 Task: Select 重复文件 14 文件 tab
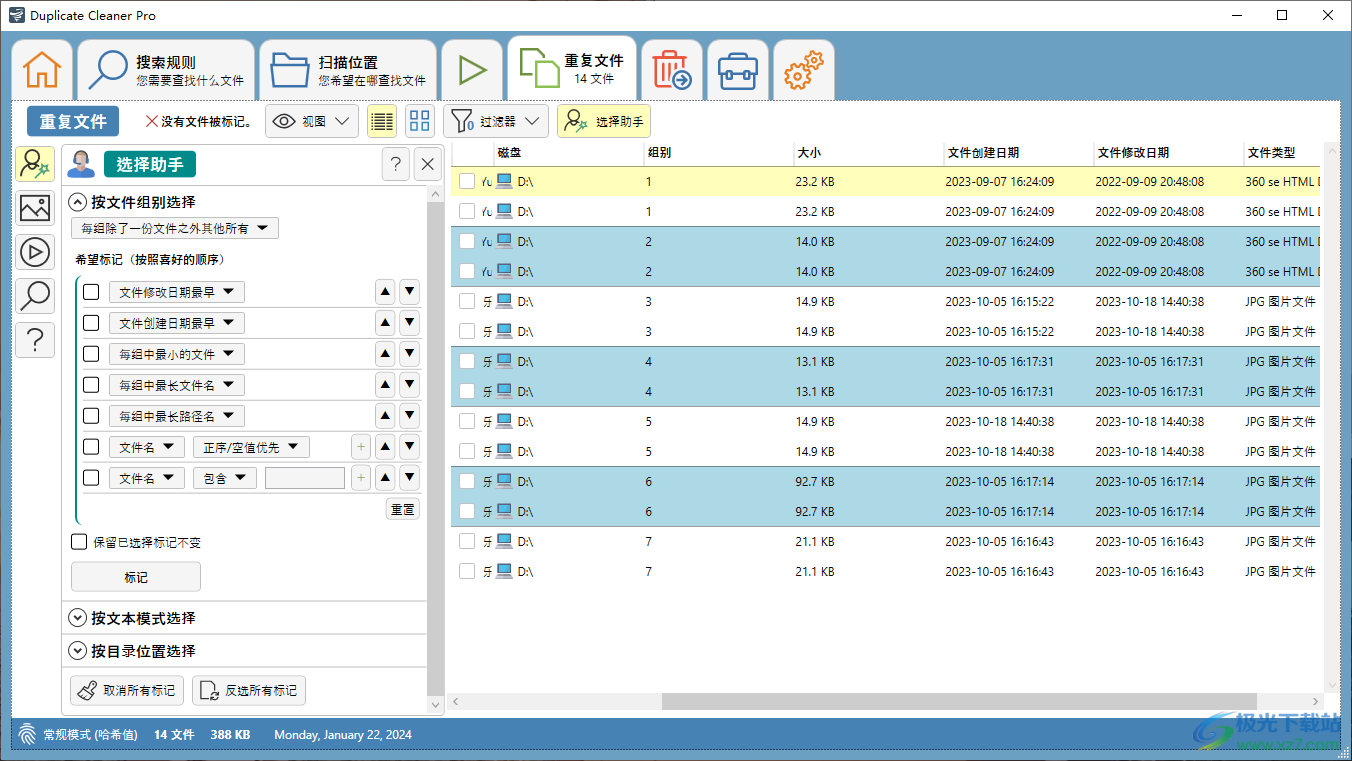(572, 68)
